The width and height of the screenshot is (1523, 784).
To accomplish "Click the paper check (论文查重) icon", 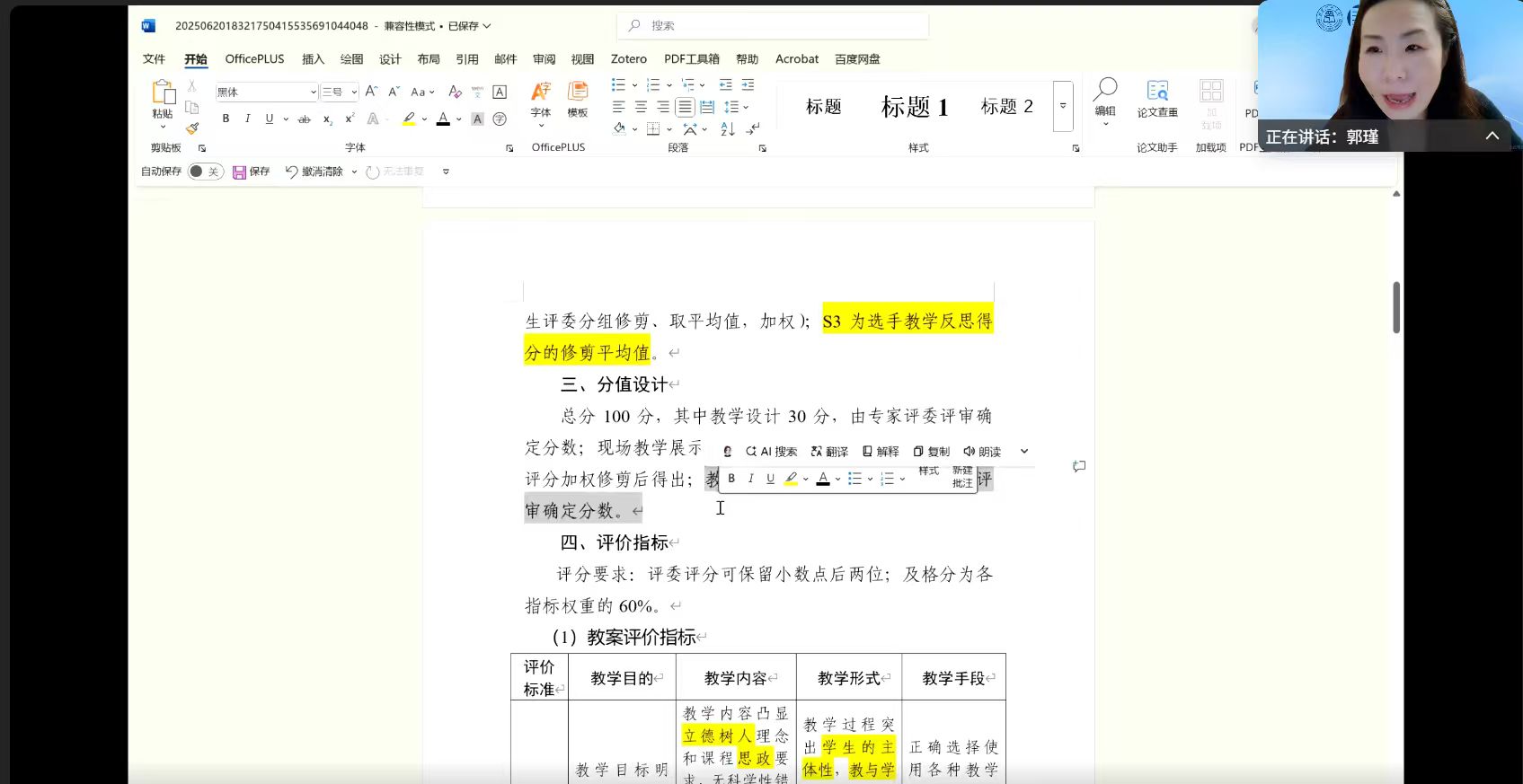I will pyautogui.click(x=1157, y=99).
